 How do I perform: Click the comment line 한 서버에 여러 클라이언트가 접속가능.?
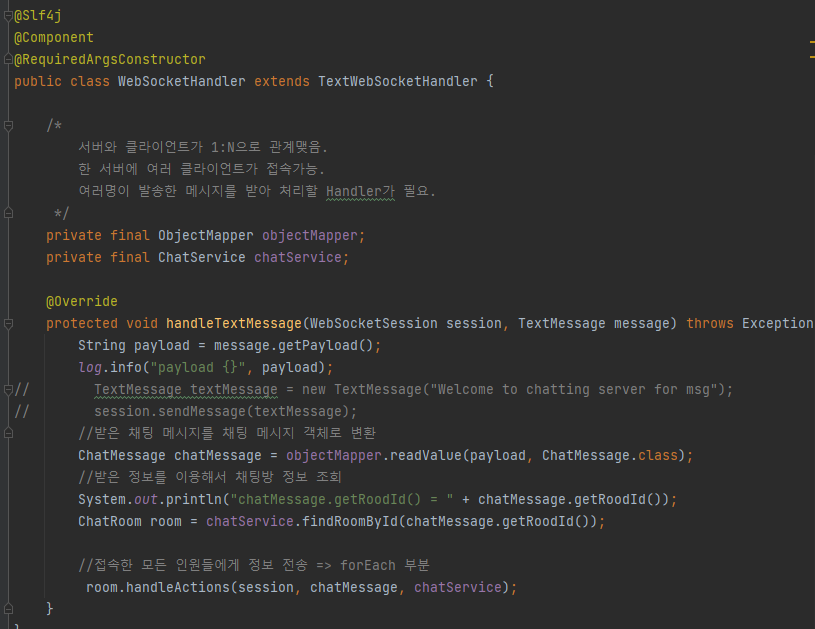(x=201, y=169)
